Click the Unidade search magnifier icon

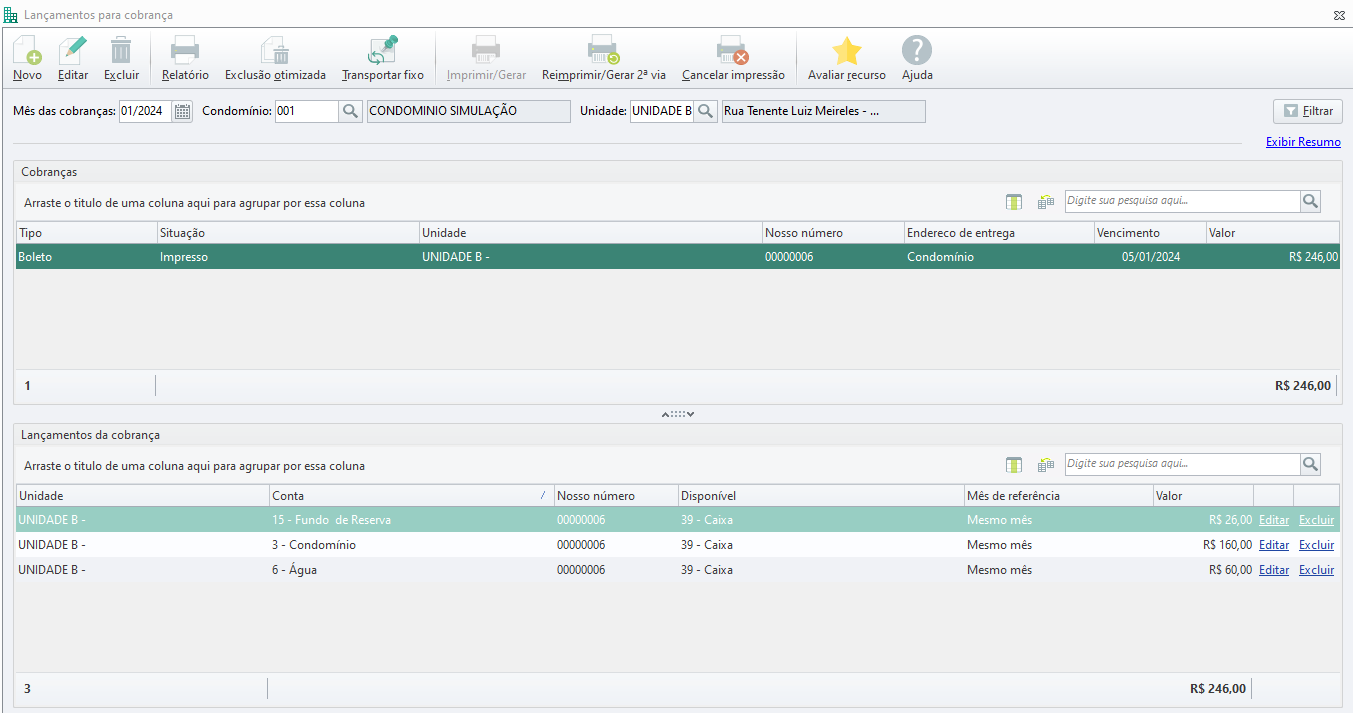tap(705, 111)
